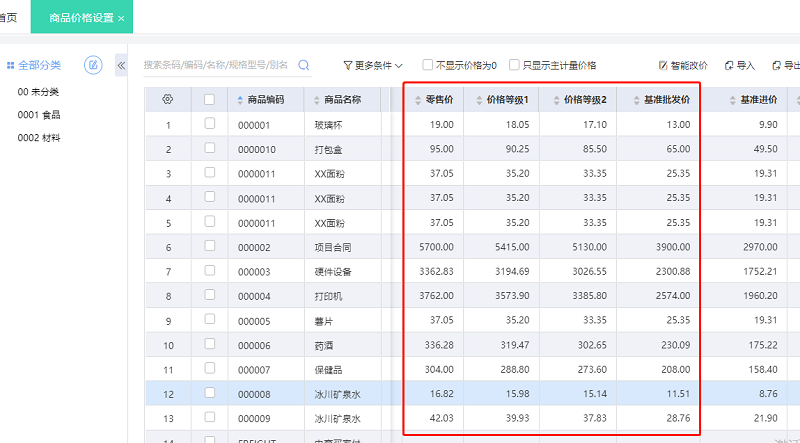Click the 导入 import icon
The image size is (800, 443).
[x=729, y=65]
